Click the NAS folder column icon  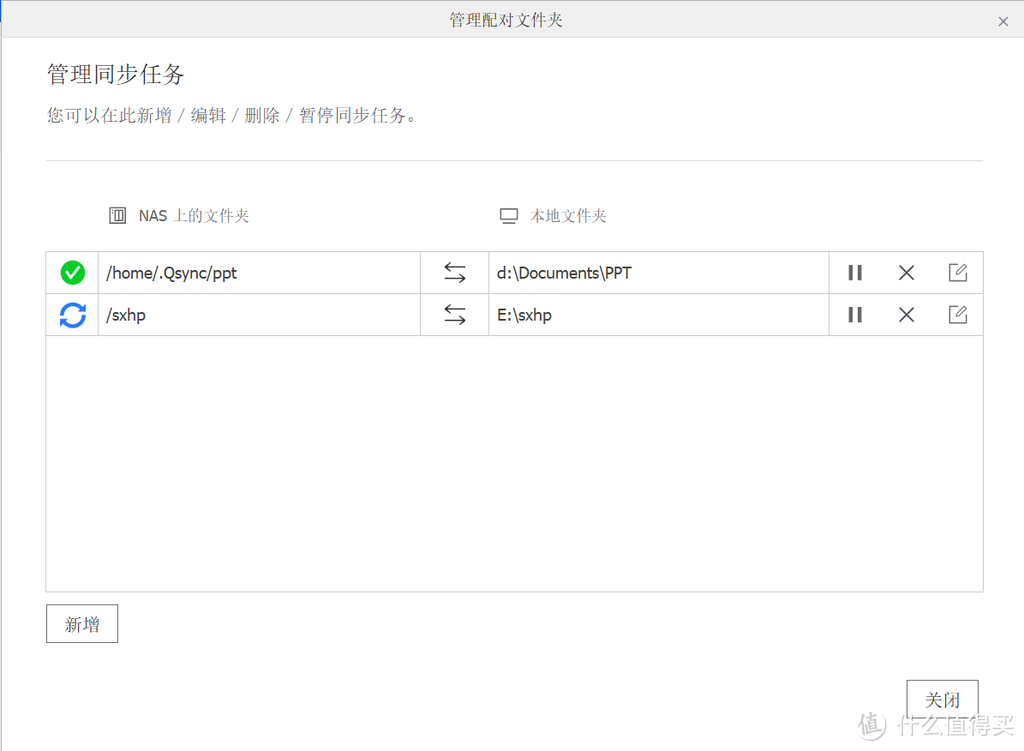click(x=118, y=216)
